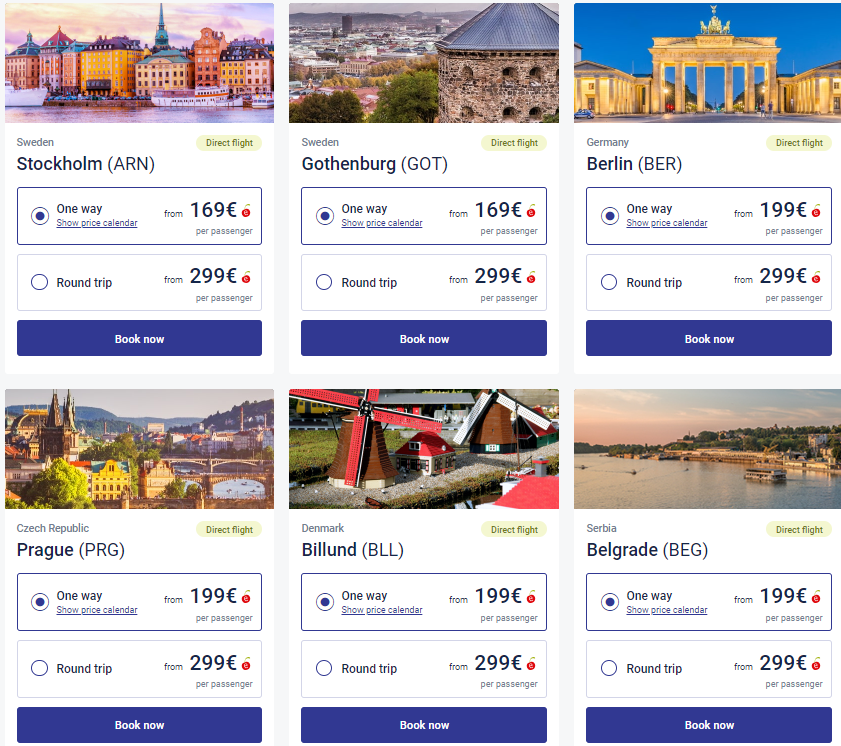
Task: Click Book now for Berlin
Action: [x=709, y=339]
